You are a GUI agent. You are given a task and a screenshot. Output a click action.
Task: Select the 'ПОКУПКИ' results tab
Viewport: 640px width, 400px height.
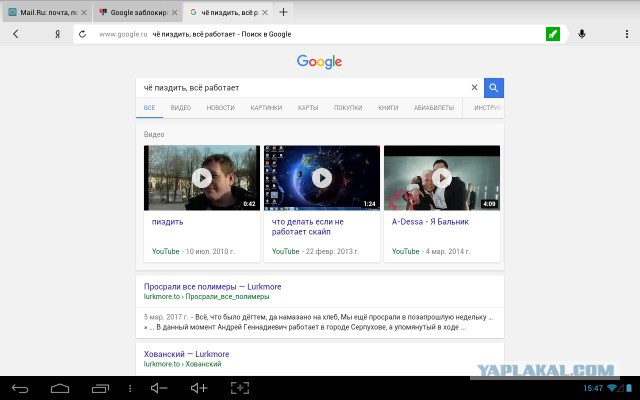point(348,108)
